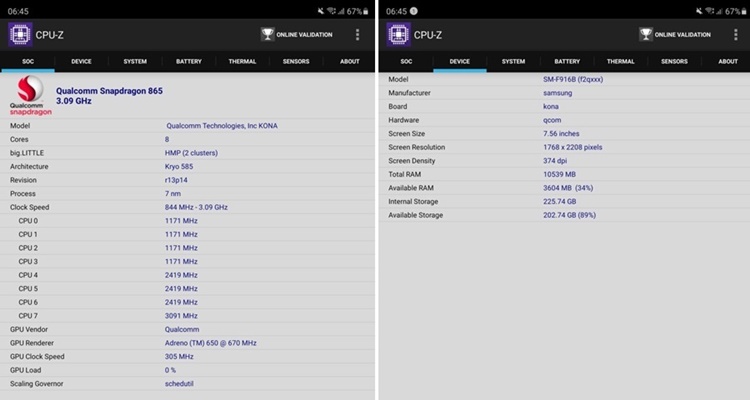
Task: Click 'kona' board value
Action: pyautogui.click(x=551, y=106)
